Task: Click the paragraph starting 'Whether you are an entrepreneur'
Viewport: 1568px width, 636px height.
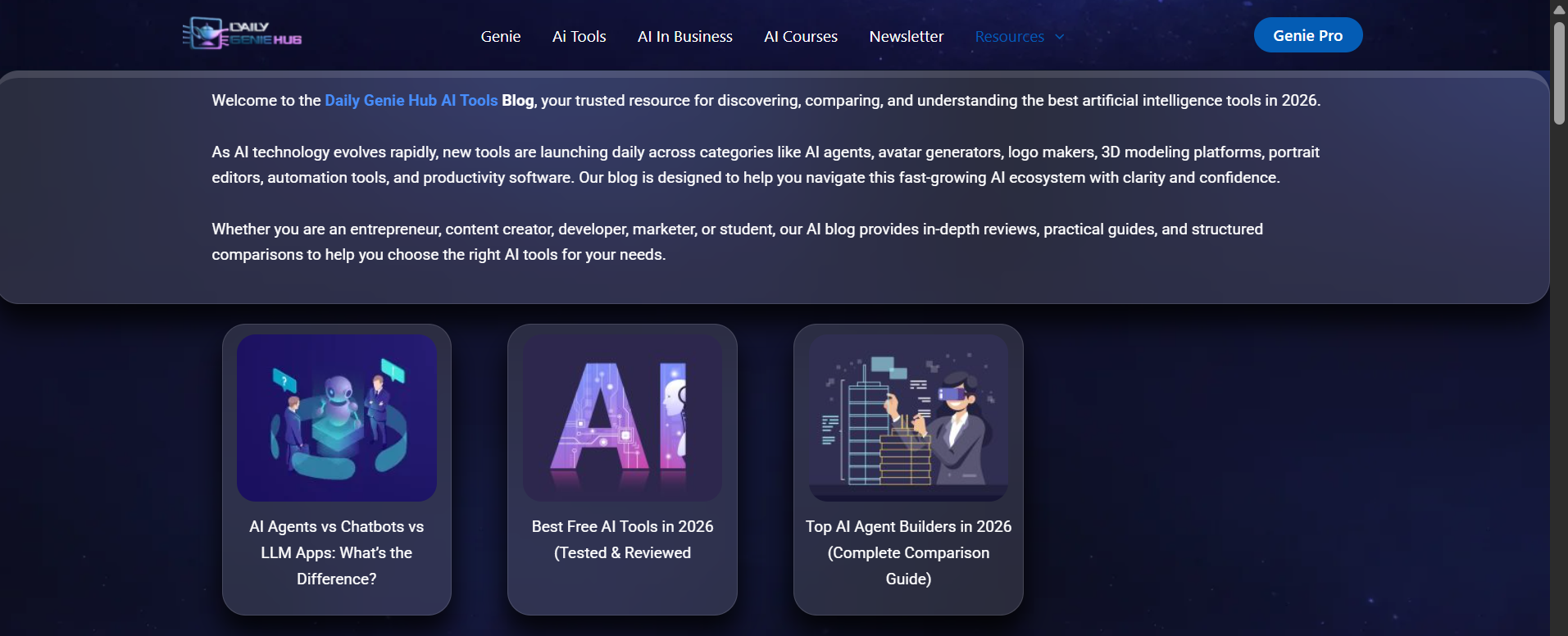Action: click(x=737, y=242)
